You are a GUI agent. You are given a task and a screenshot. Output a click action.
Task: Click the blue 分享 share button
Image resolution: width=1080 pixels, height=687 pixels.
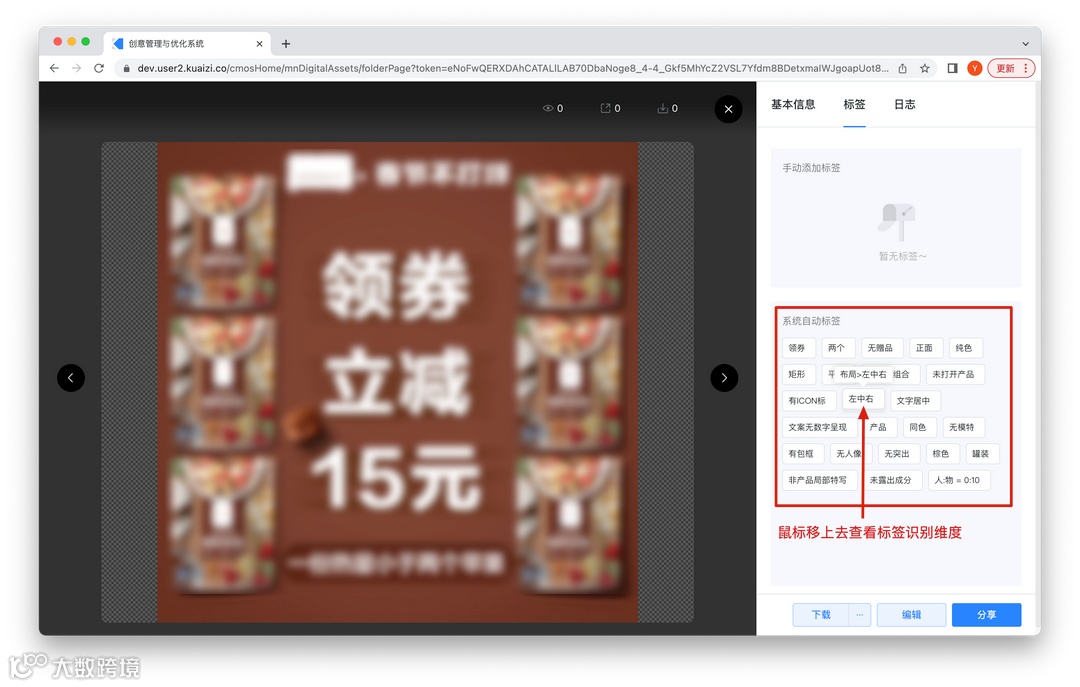pos(986,614)
